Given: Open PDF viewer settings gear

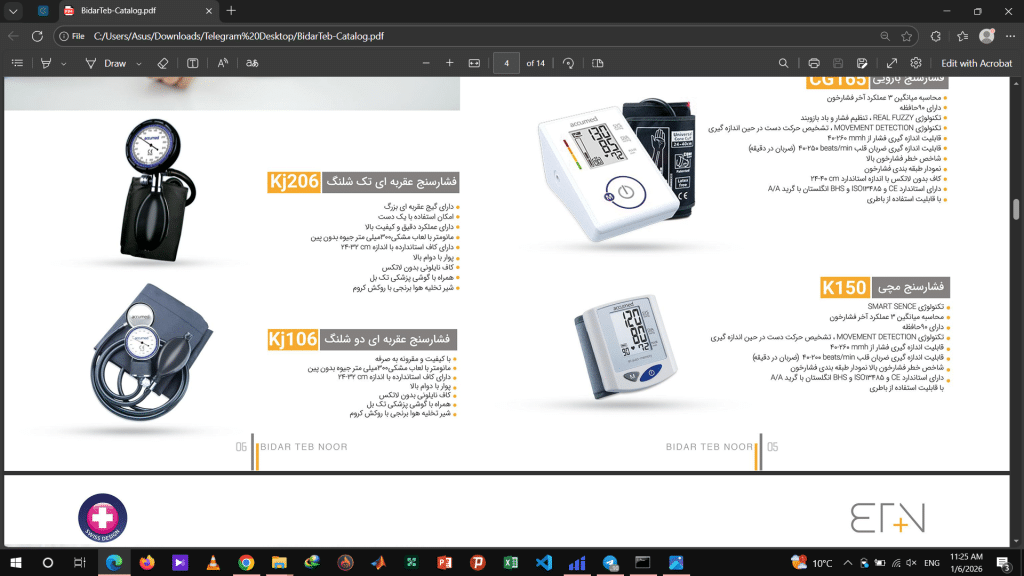Looking at the screenshot, I should click(916, 63).
